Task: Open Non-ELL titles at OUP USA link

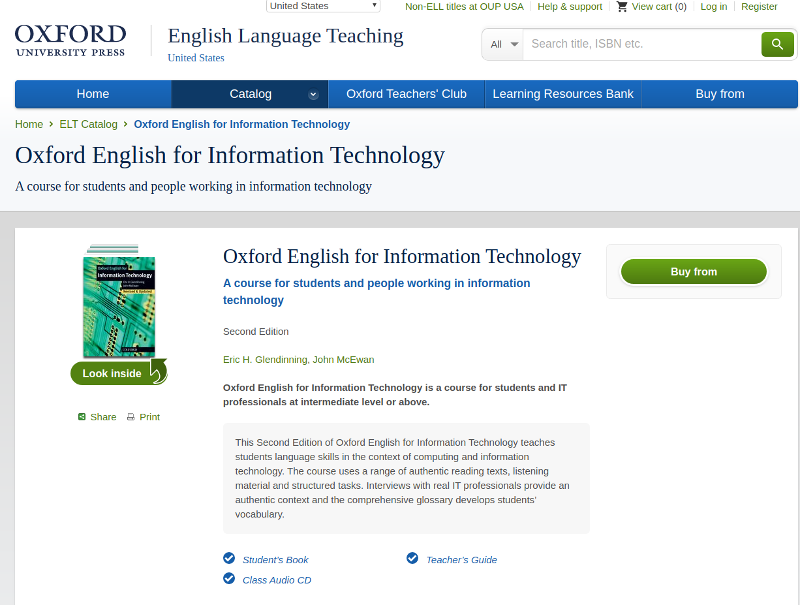Action: coord(464,7)
